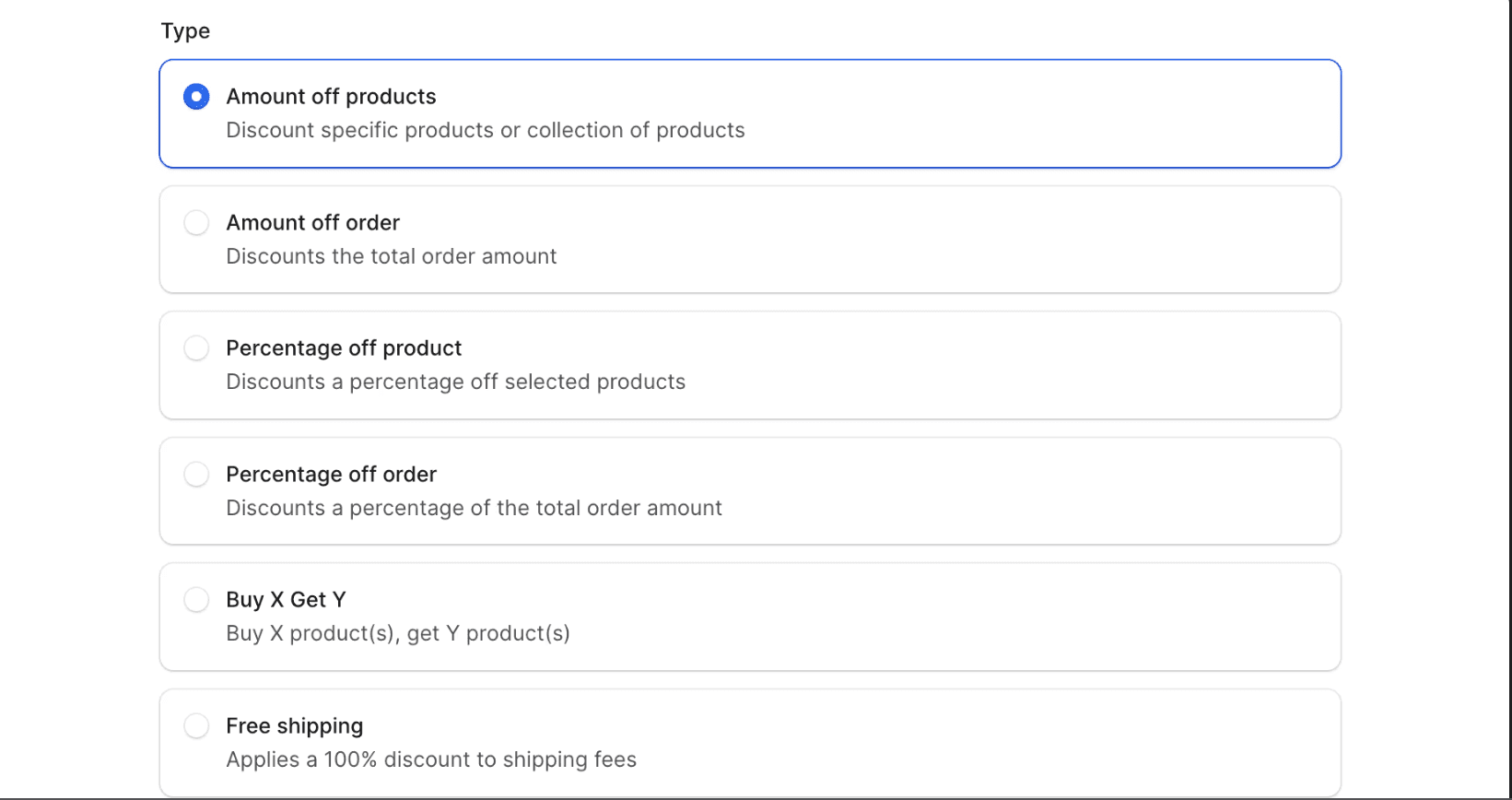Click "Discounts the total order amount" description

[x=391, y=256]
